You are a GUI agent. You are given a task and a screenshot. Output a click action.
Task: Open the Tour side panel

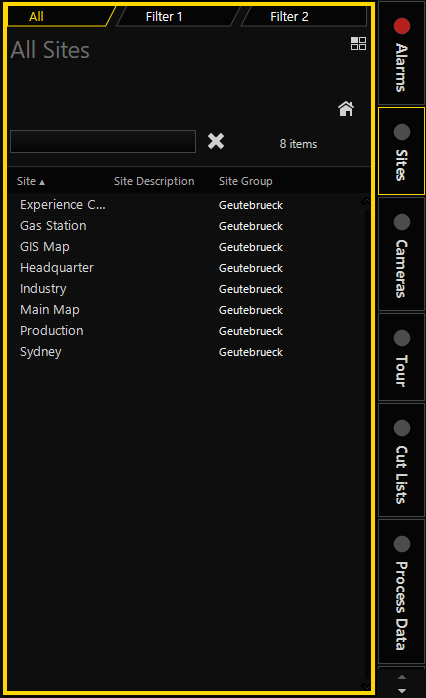tap(402, 357)
